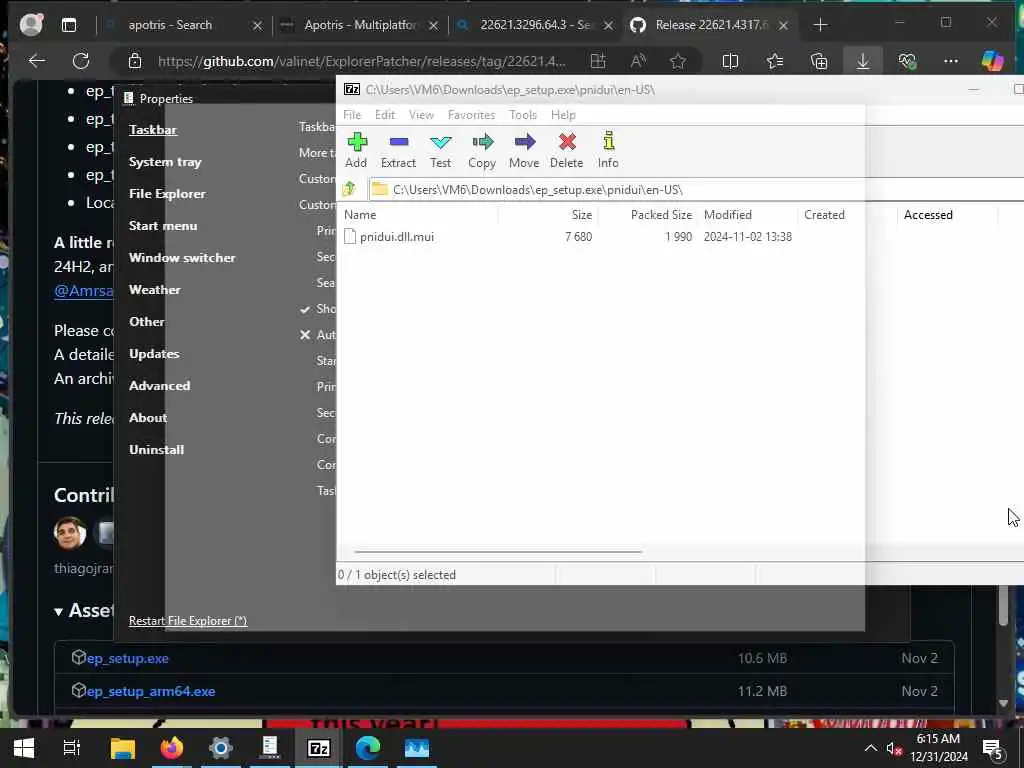1024x768 pixels.
Task: Click the 7-Zip horizontal scrollbar
Action: (x=498, y=552)
